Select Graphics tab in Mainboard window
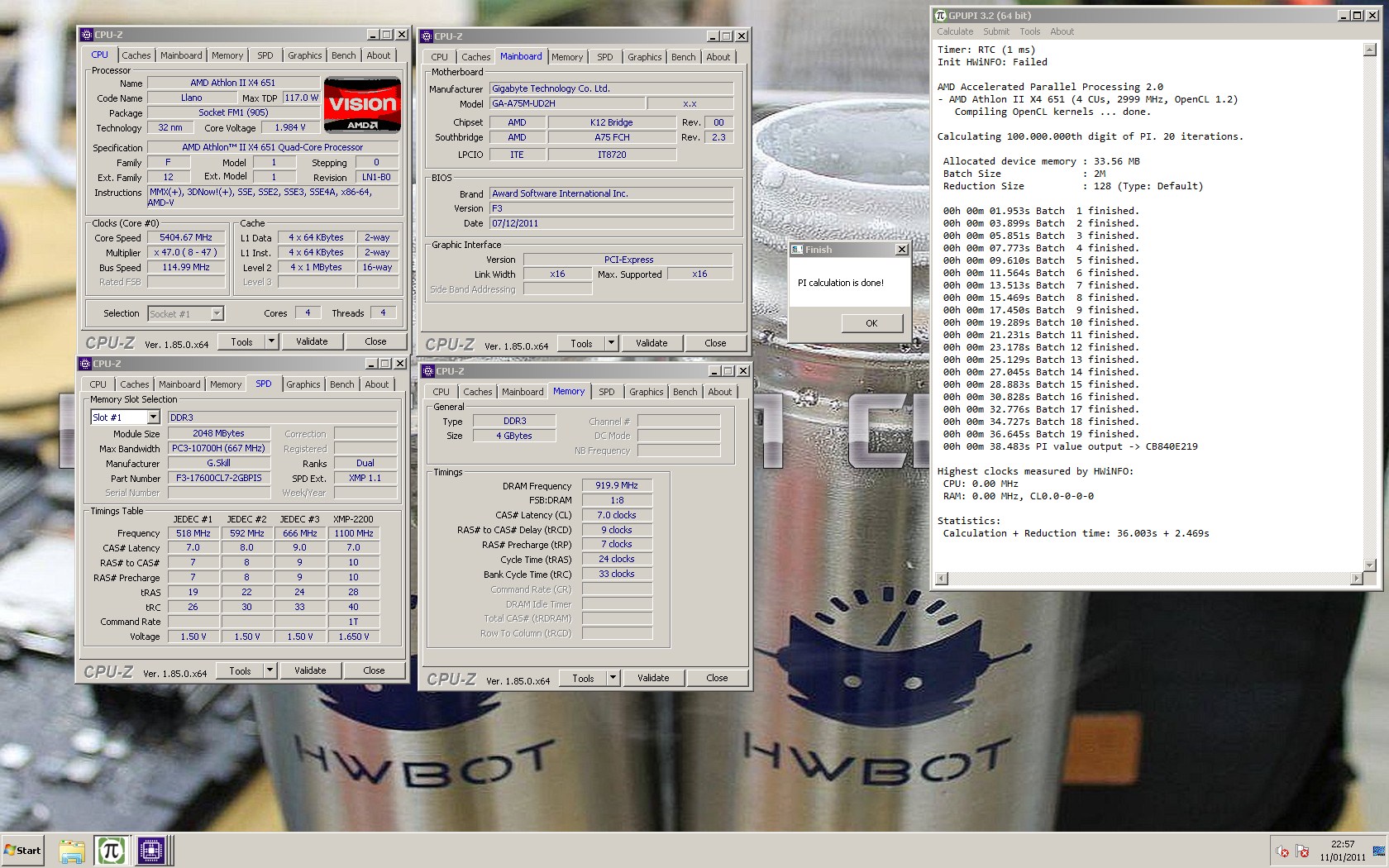 (645, 57)
